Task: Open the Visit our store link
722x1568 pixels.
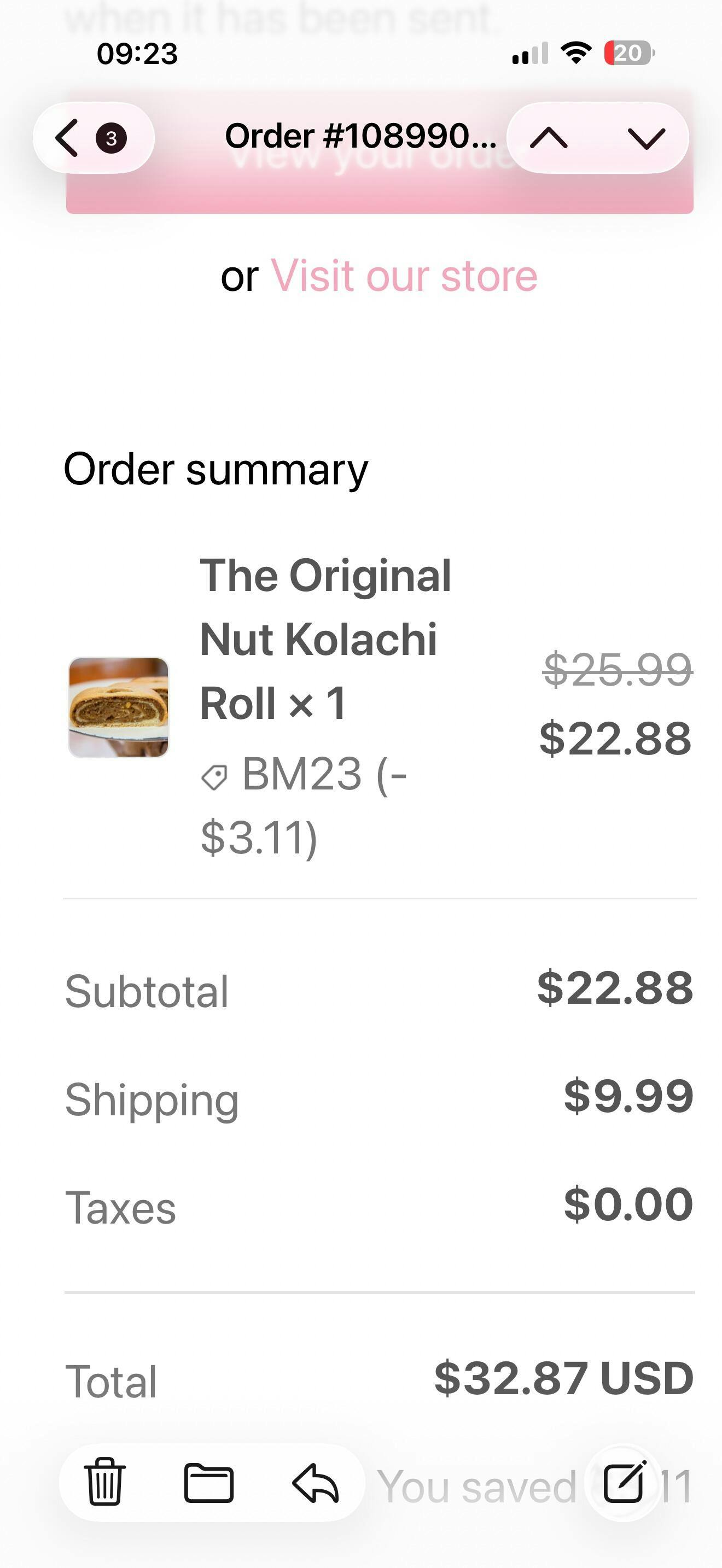Action: pyautogui.click(x=404, y=276)
